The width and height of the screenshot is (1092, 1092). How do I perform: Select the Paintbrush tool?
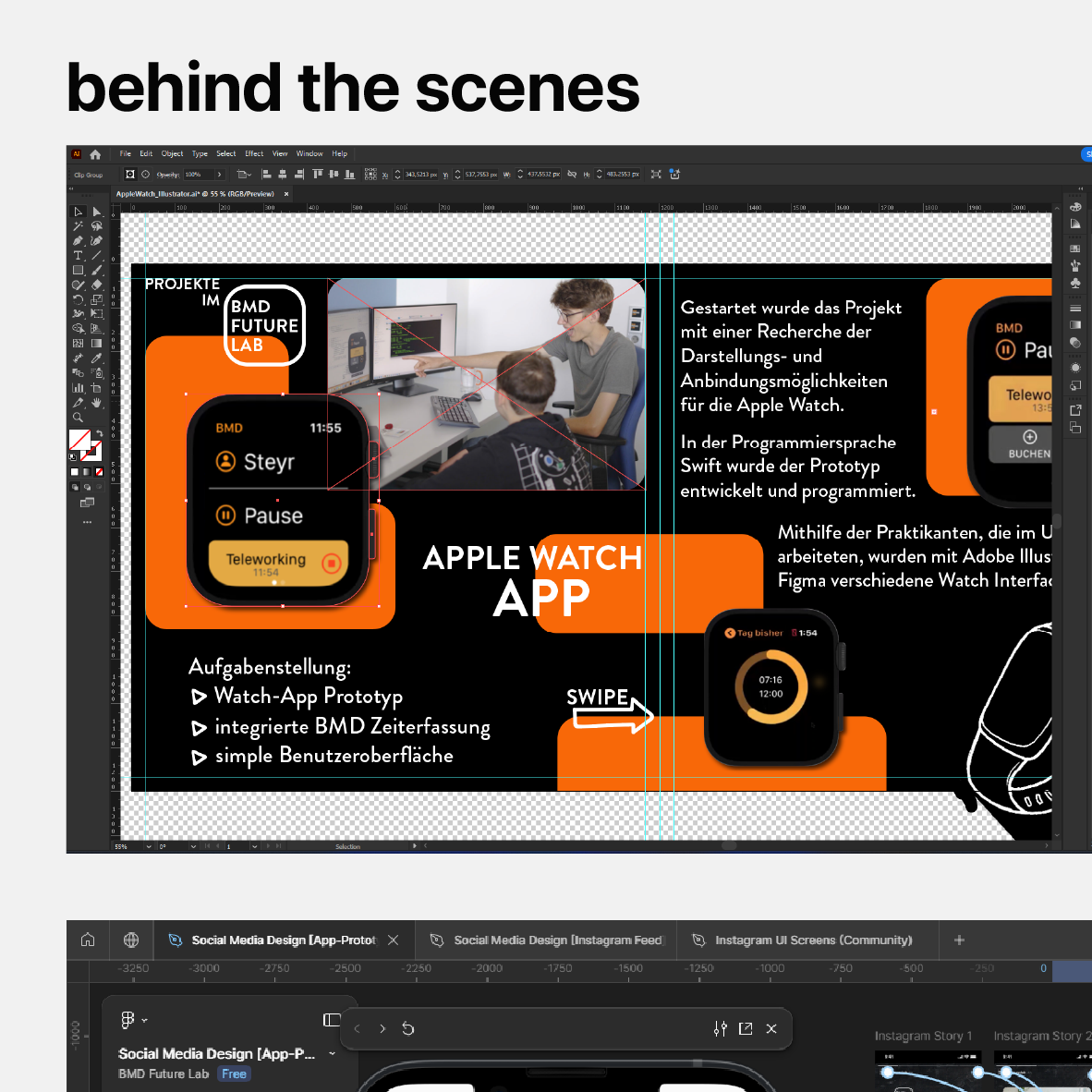tap(97, 270)
